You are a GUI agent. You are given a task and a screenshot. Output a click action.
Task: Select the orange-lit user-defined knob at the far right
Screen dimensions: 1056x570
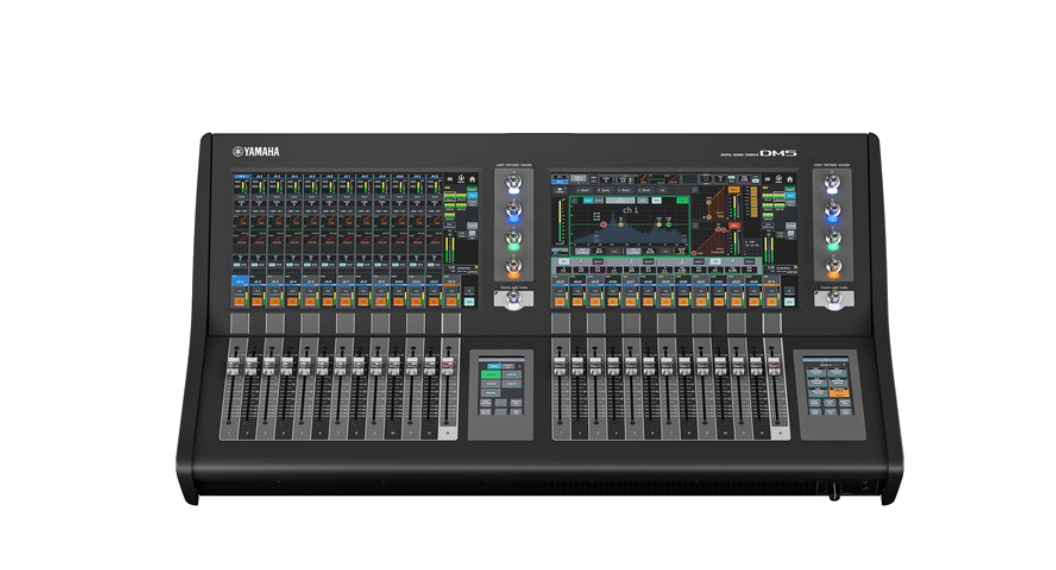pyautogui.click(x=833, y=268)
